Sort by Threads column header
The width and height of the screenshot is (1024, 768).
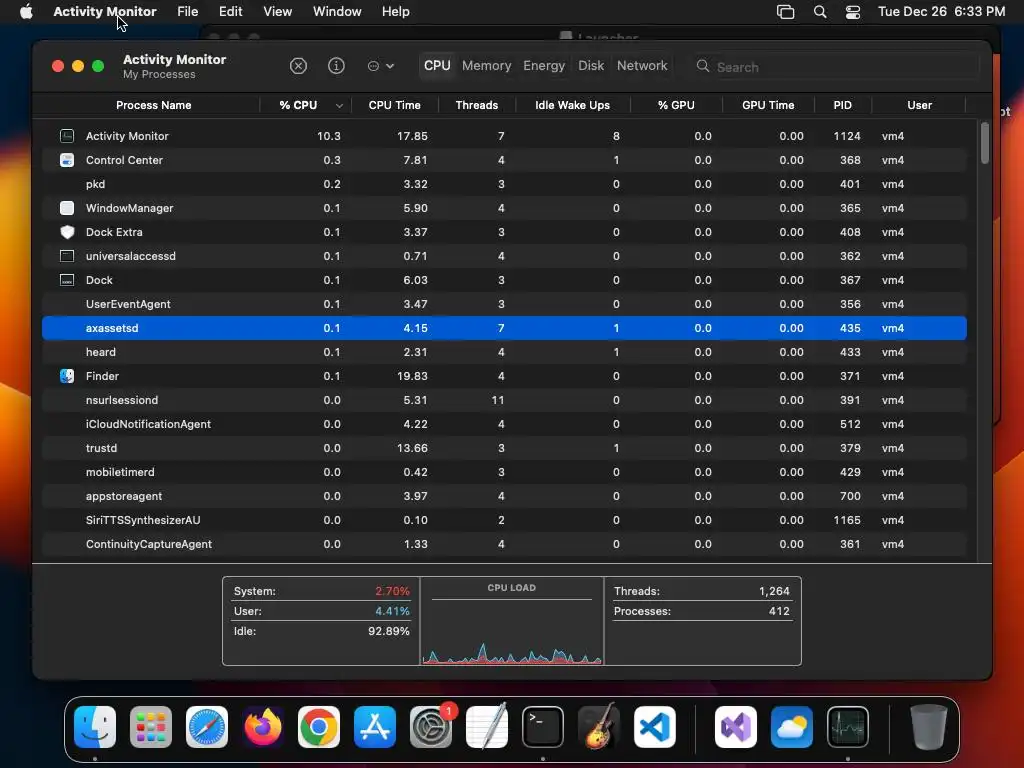(477, 105)
